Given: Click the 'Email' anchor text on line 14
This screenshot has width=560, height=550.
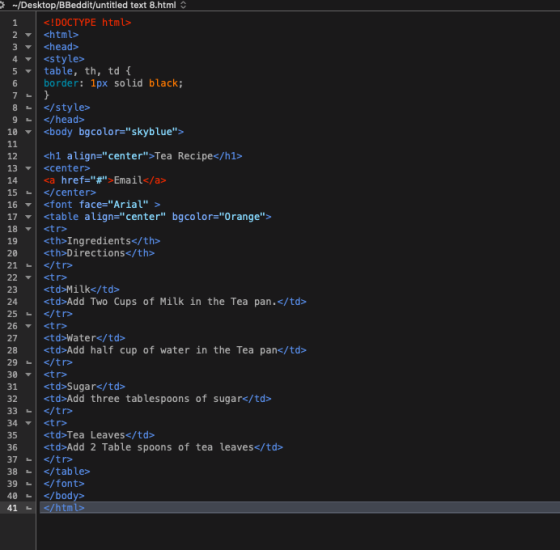Looking at the screenshot, I should (128, 180).
